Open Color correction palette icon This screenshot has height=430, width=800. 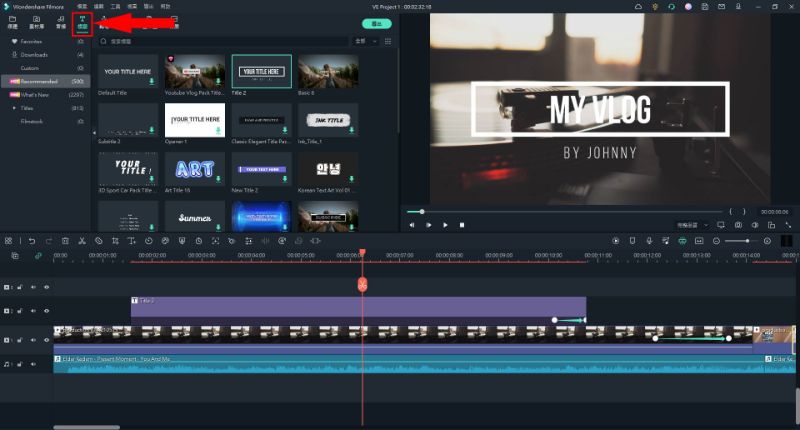pyautogui.click(x=165, y=241)
